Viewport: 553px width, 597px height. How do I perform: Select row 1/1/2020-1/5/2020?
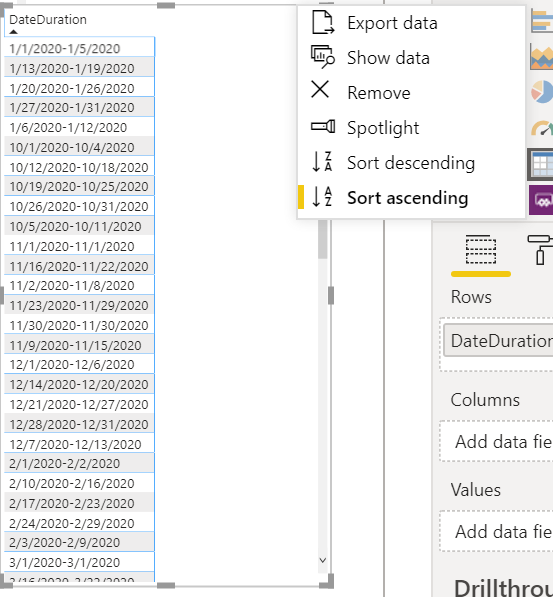tap(79, 48)
